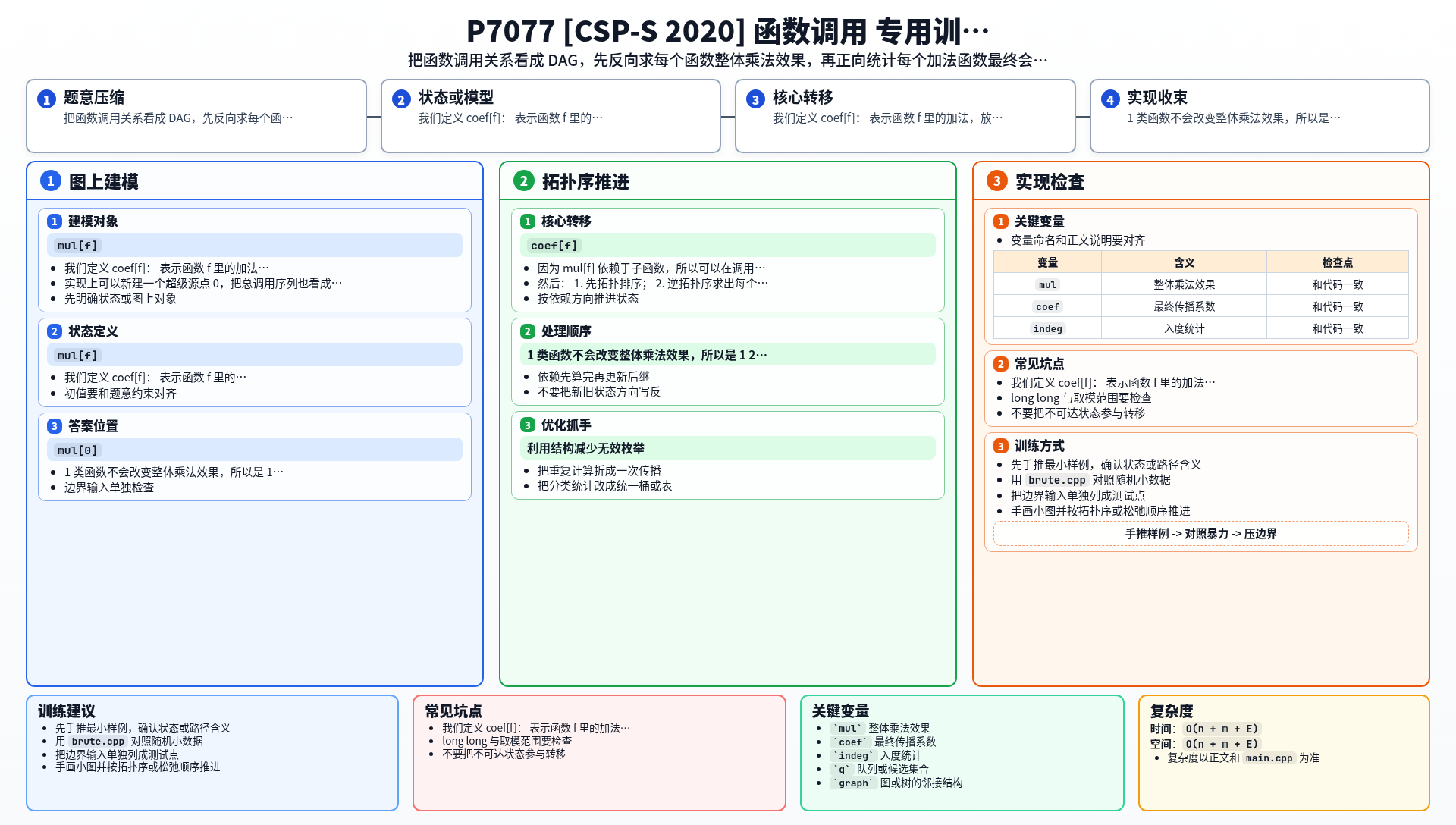Click the bullet 先明确状态或图上对象
The width and height of the screenshot is (1456, 825).
[x=121, y=299]
